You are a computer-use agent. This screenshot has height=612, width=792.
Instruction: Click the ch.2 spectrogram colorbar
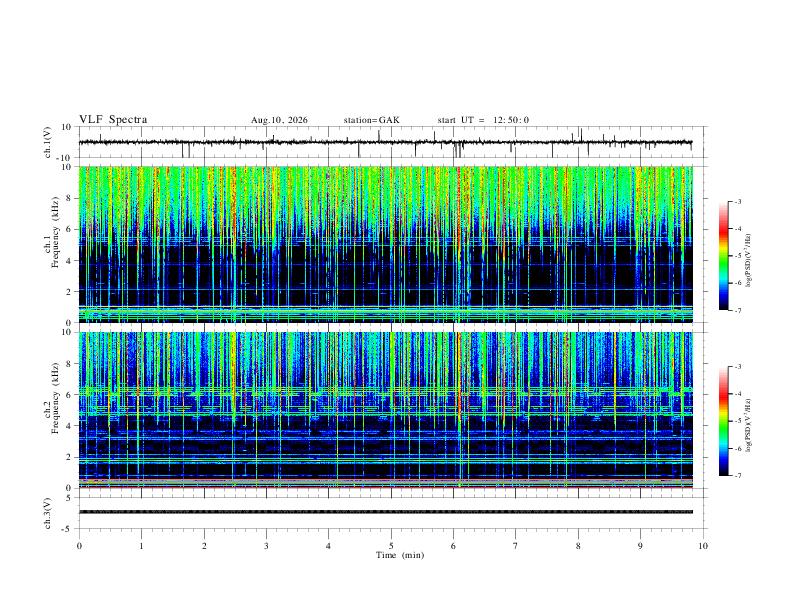coord(723,421)
